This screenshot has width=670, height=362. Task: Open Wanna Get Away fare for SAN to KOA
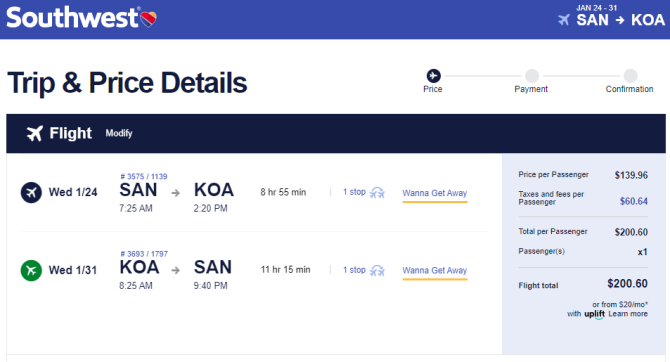435,193
